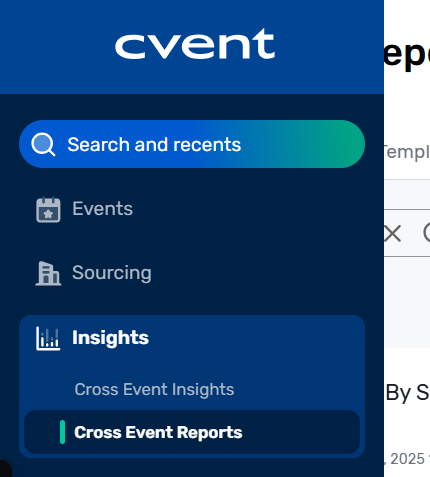Click the X clear icon
Viewport: 430px width, 477px height.
coord(392,233)
